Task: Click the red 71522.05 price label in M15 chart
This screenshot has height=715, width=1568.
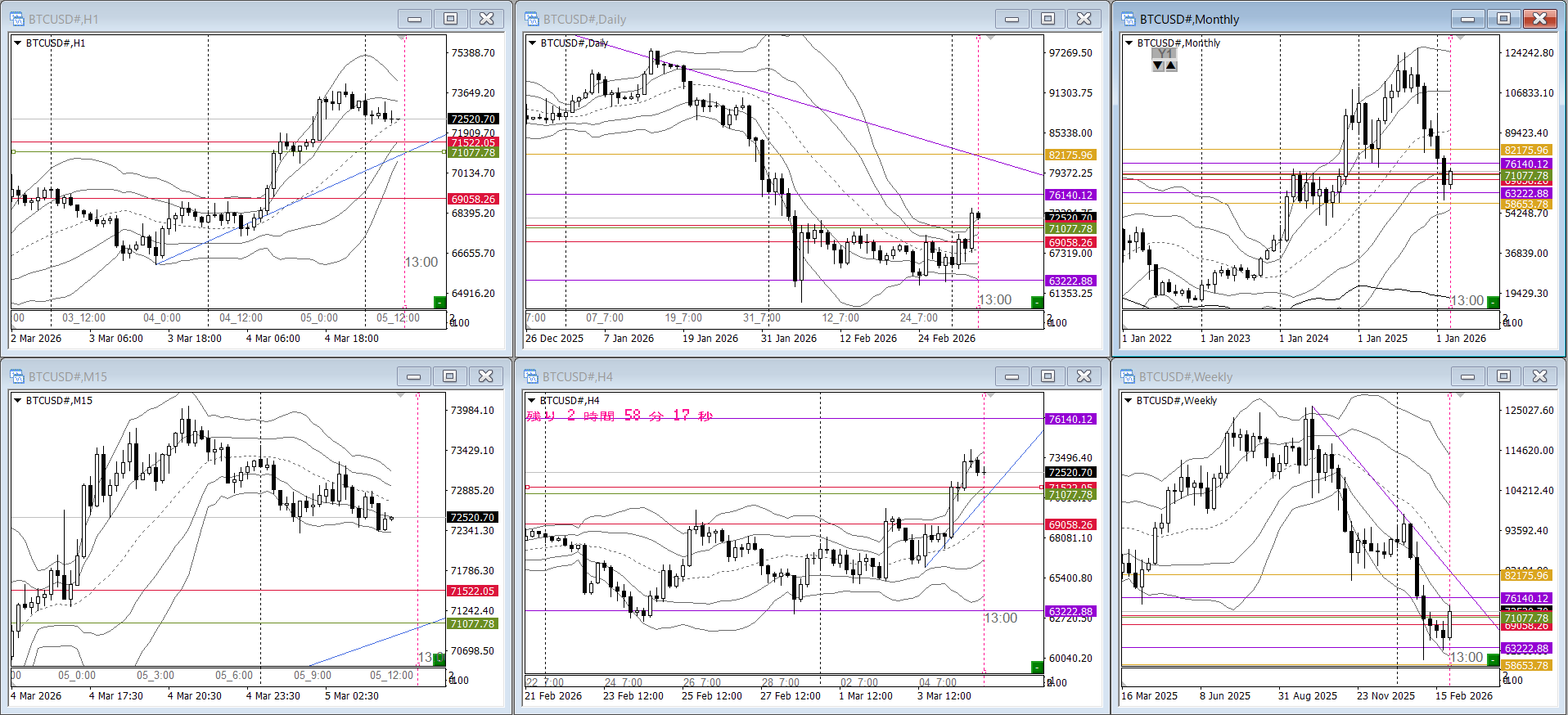Action: point(472,591)
